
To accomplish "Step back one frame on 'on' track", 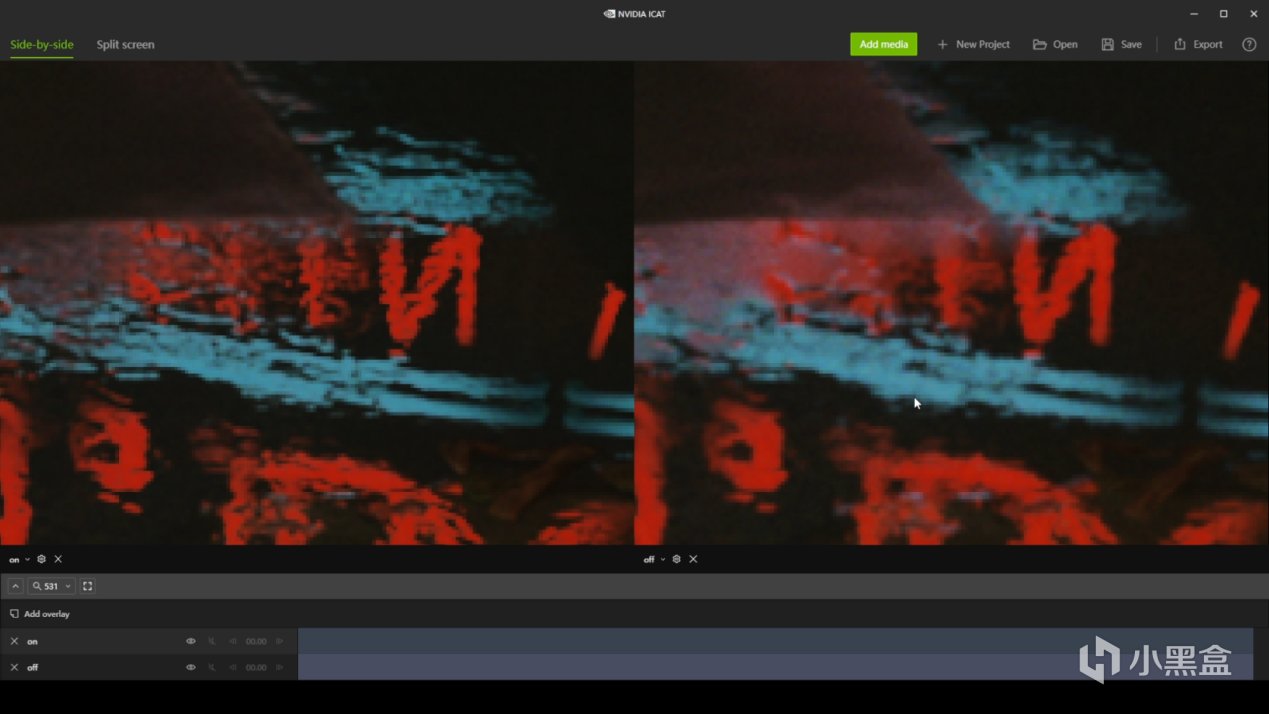I will pyautogui.click(x=233, y=641).
